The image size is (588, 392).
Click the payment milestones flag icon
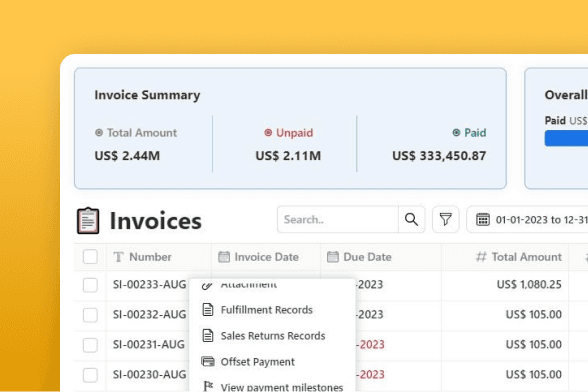[x=208, y=386]
